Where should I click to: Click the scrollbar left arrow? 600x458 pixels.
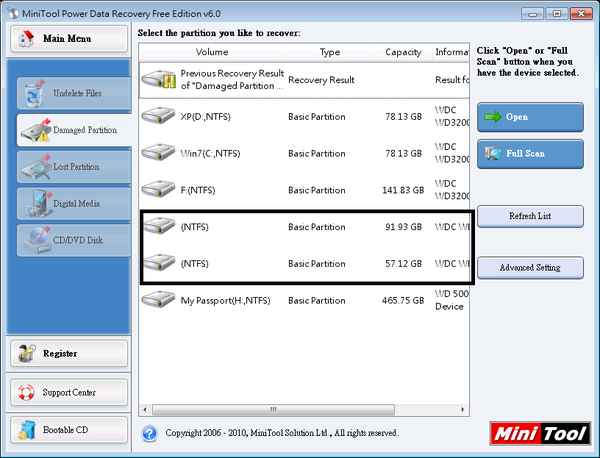coord(145,410)
